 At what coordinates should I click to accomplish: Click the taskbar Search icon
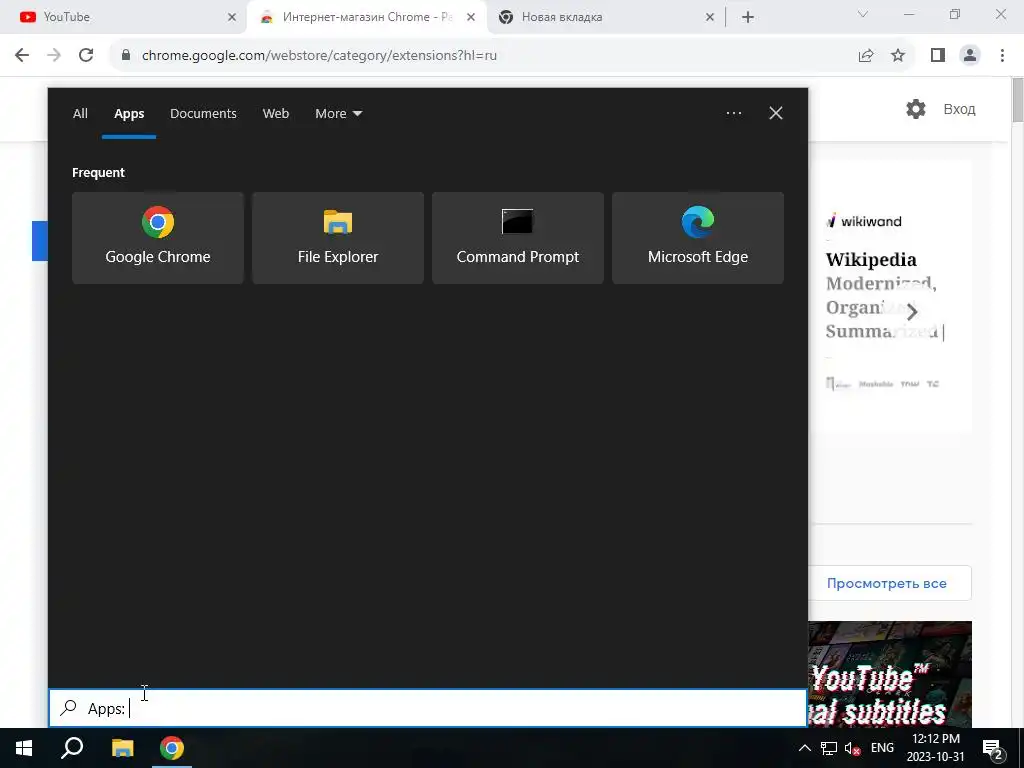click(x=72, y=748)
